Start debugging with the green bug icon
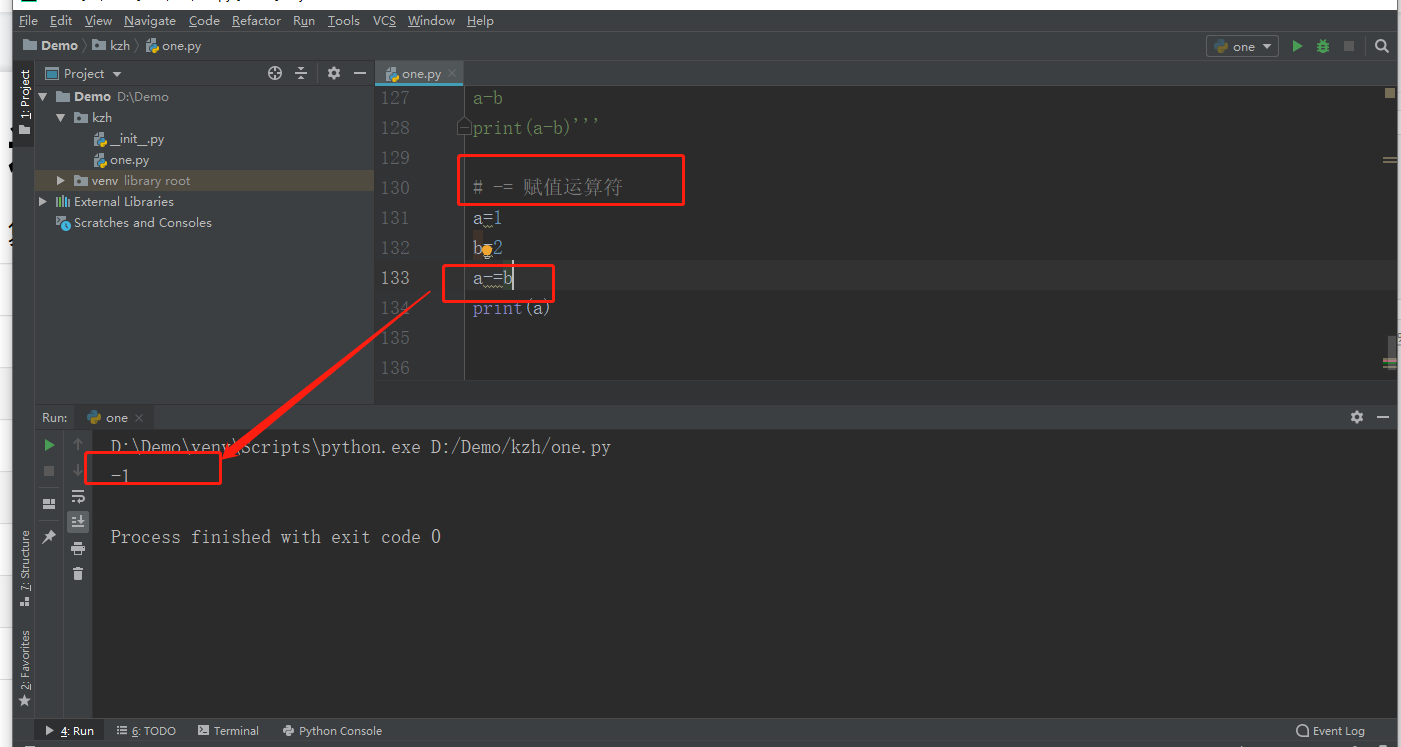 [x=1322, y=46]
